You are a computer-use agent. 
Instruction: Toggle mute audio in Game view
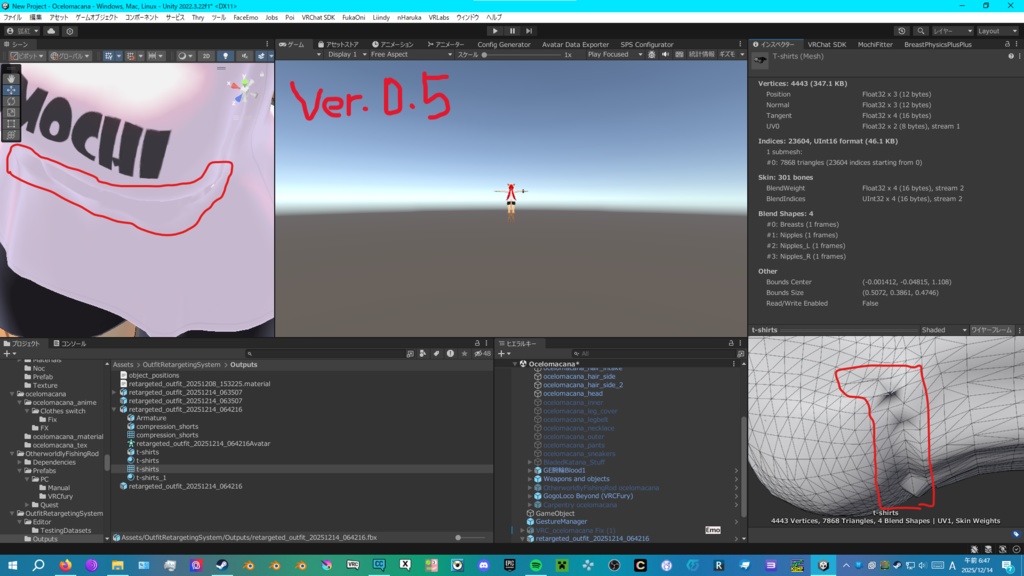665,55
